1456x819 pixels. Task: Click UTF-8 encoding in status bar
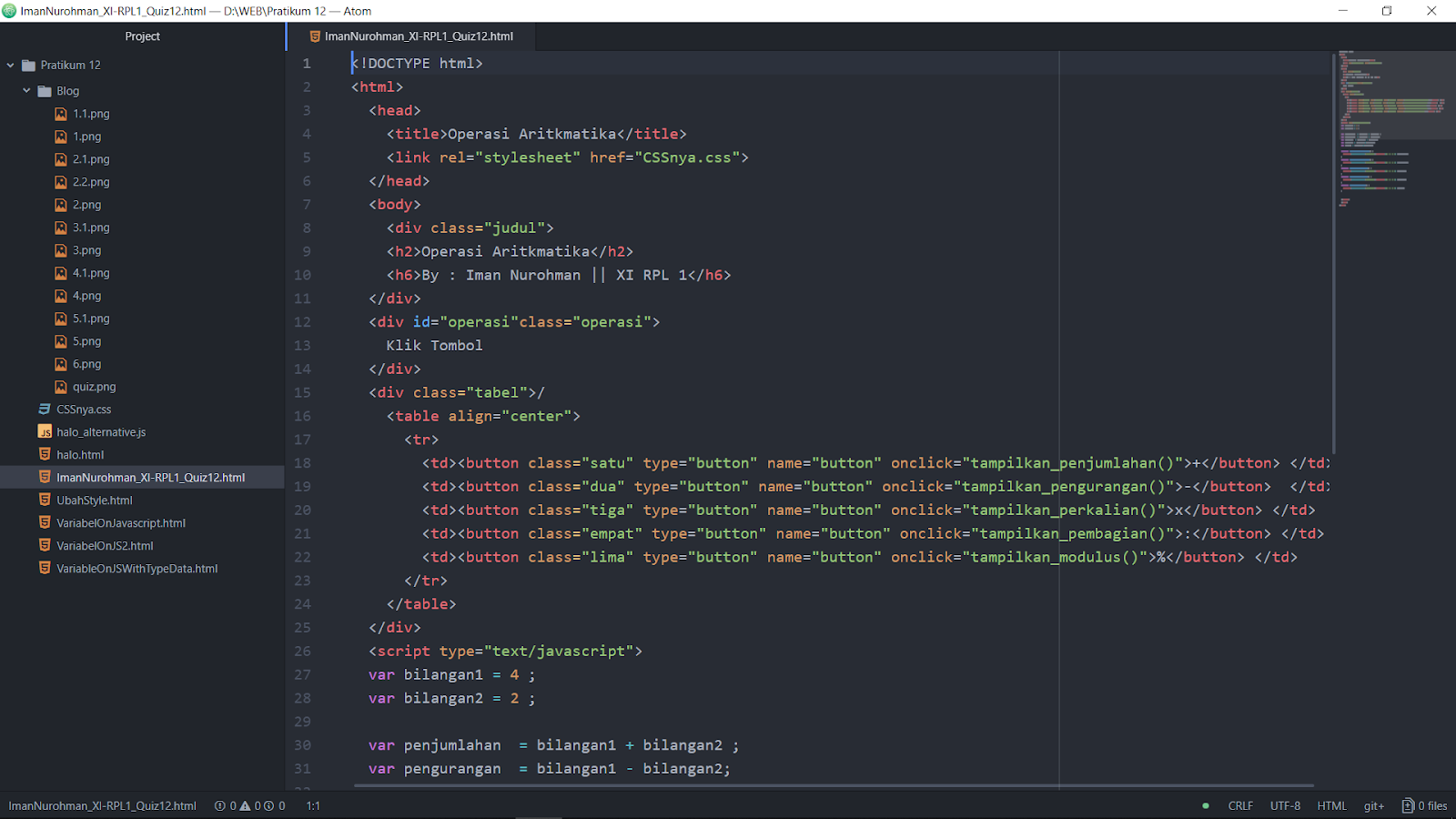[1285, 805]
